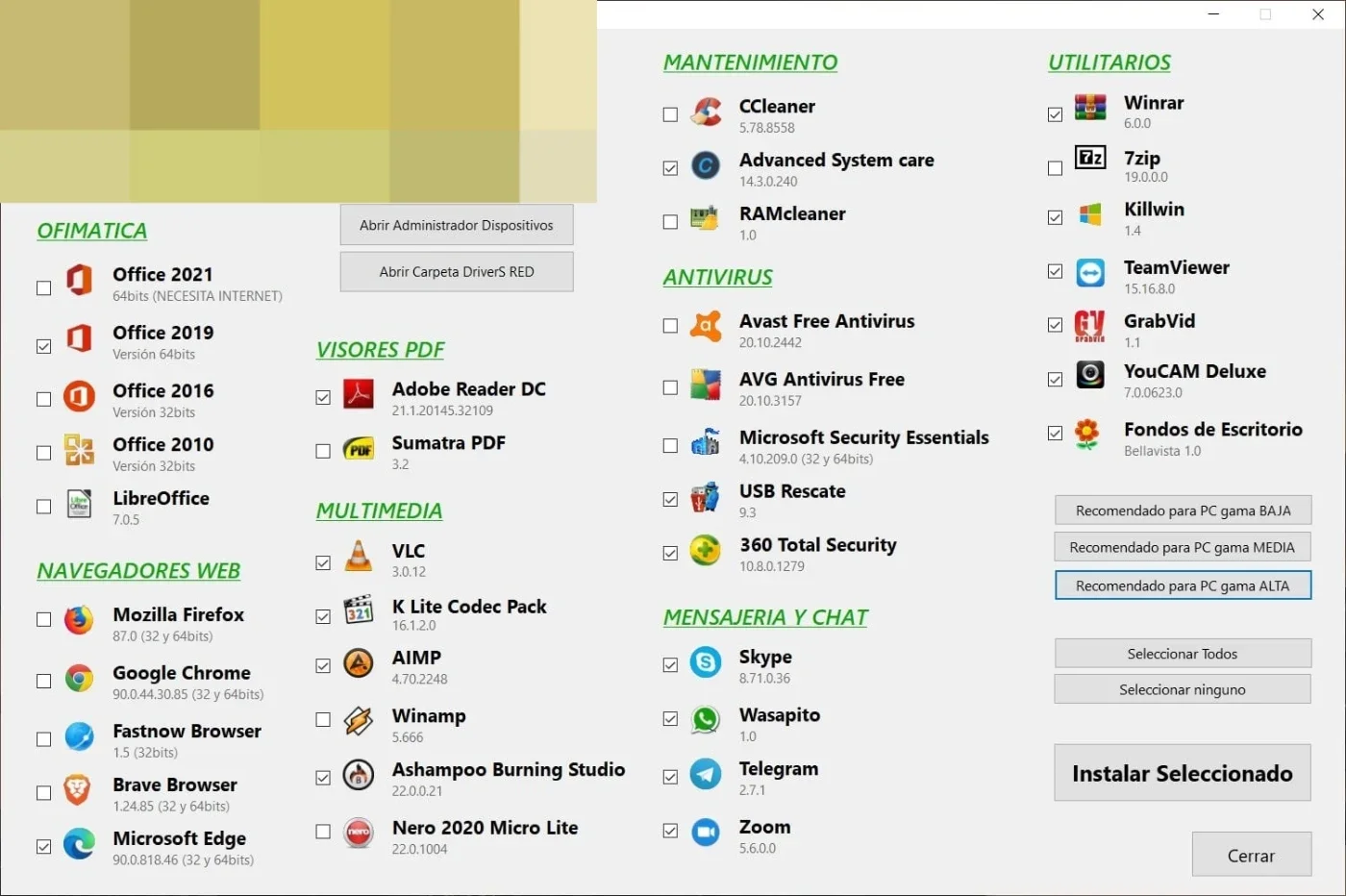1346x896 pixels.
Task: Uncheck the USB Rescate checkbox
Action: pos(670,499)
